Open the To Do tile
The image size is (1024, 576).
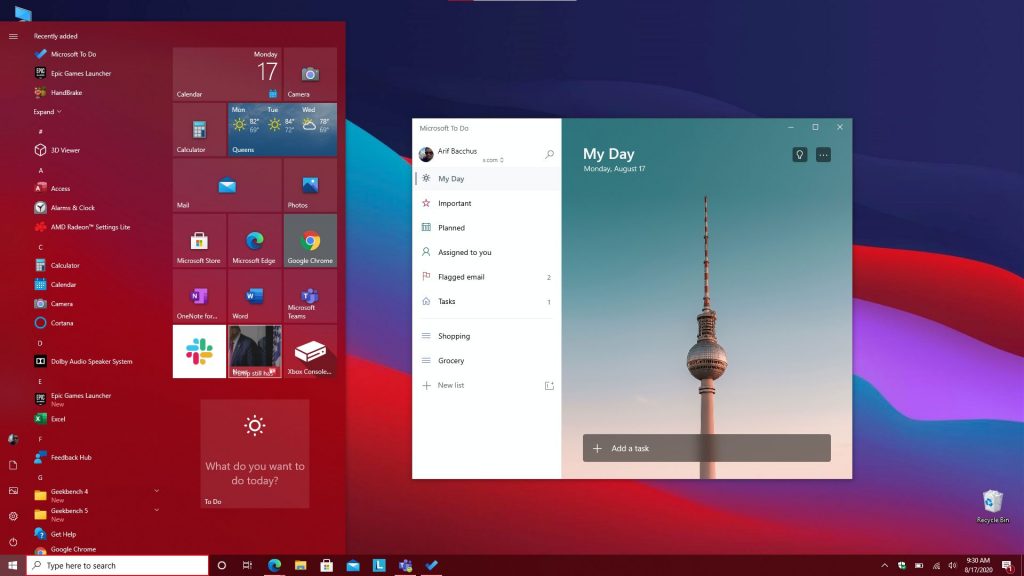255,454
